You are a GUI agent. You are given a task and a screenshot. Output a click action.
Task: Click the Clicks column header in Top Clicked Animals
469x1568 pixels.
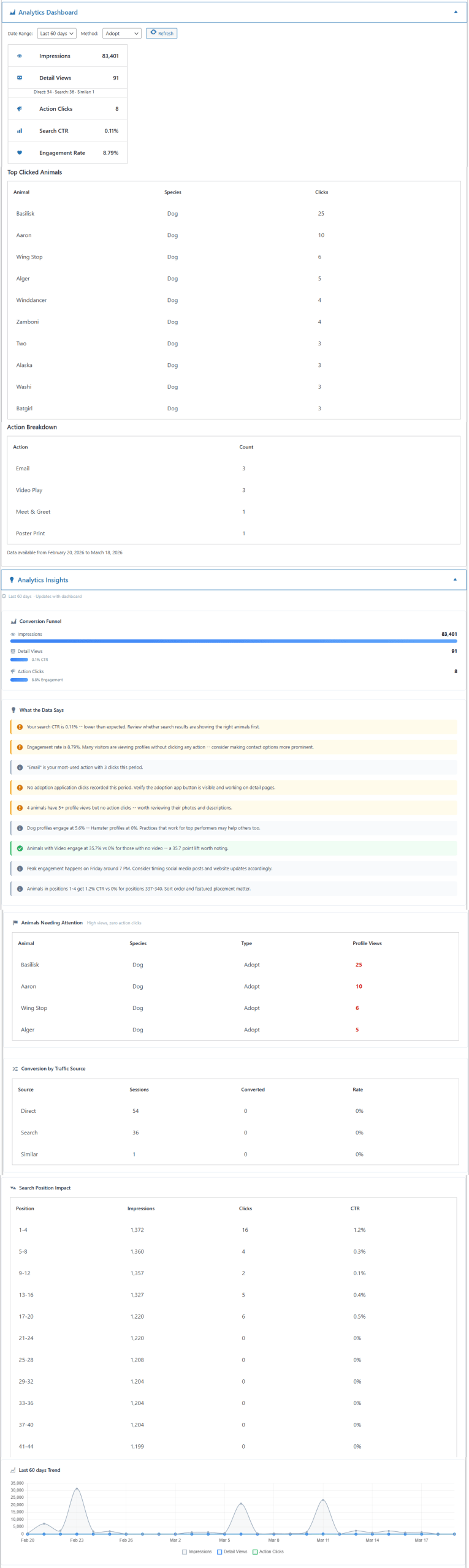[321, 192]
